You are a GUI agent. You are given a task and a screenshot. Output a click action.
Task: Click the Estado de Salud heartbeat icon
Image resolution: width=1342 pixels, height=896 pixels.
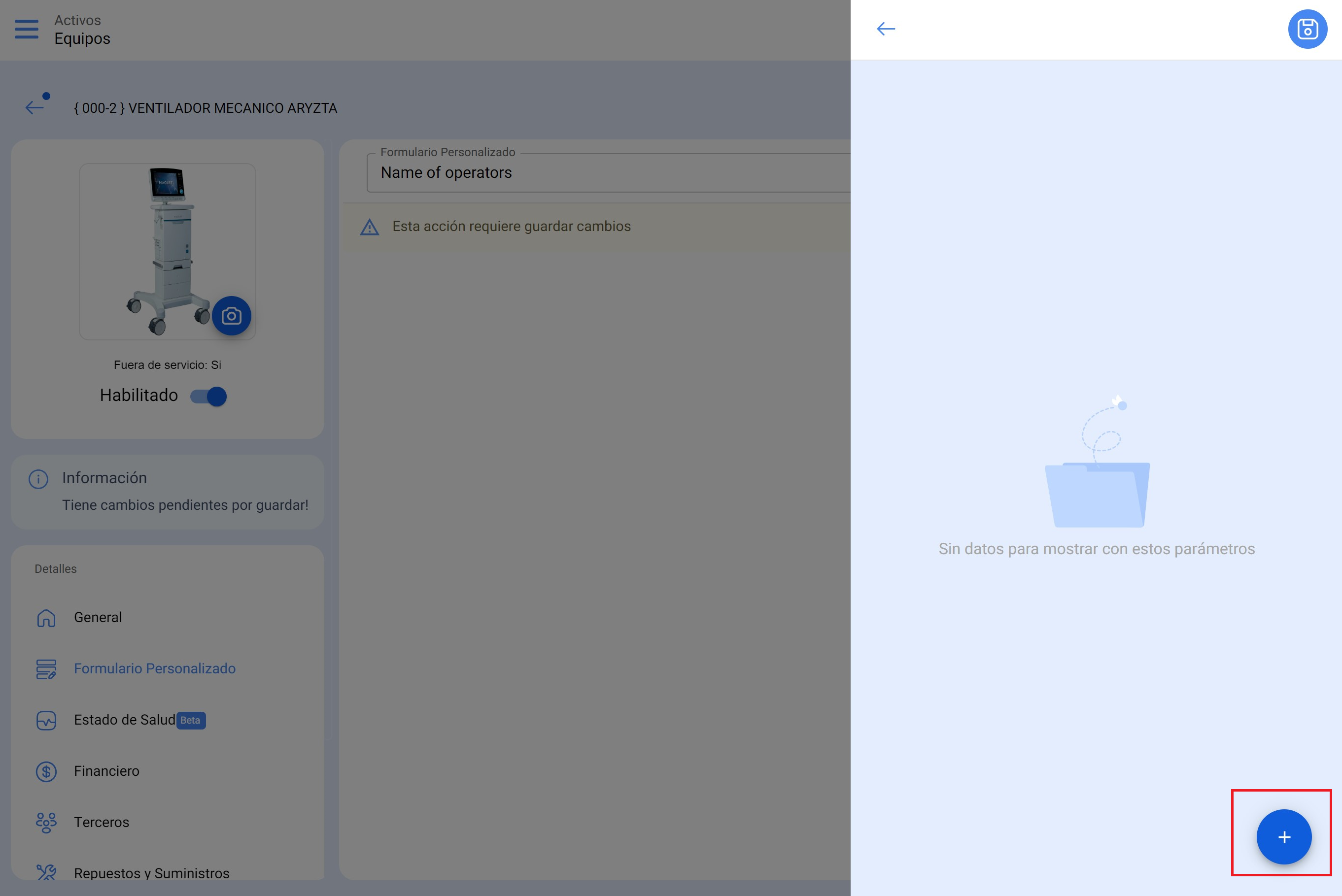[46, 721]
